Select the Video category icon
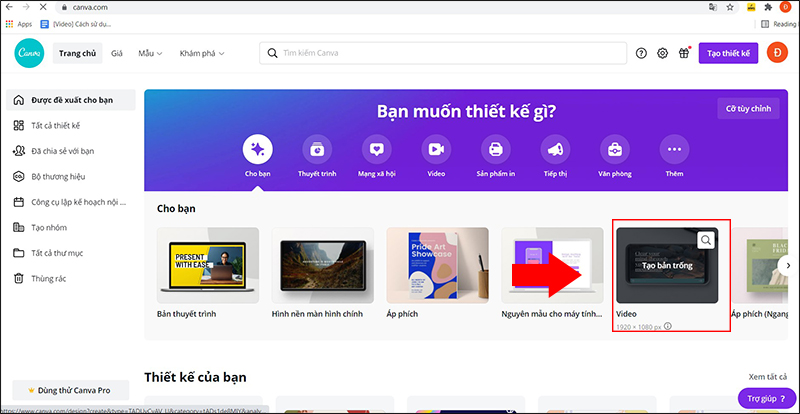This screenshot has width=800, height=414. click(x=436, y=150)
